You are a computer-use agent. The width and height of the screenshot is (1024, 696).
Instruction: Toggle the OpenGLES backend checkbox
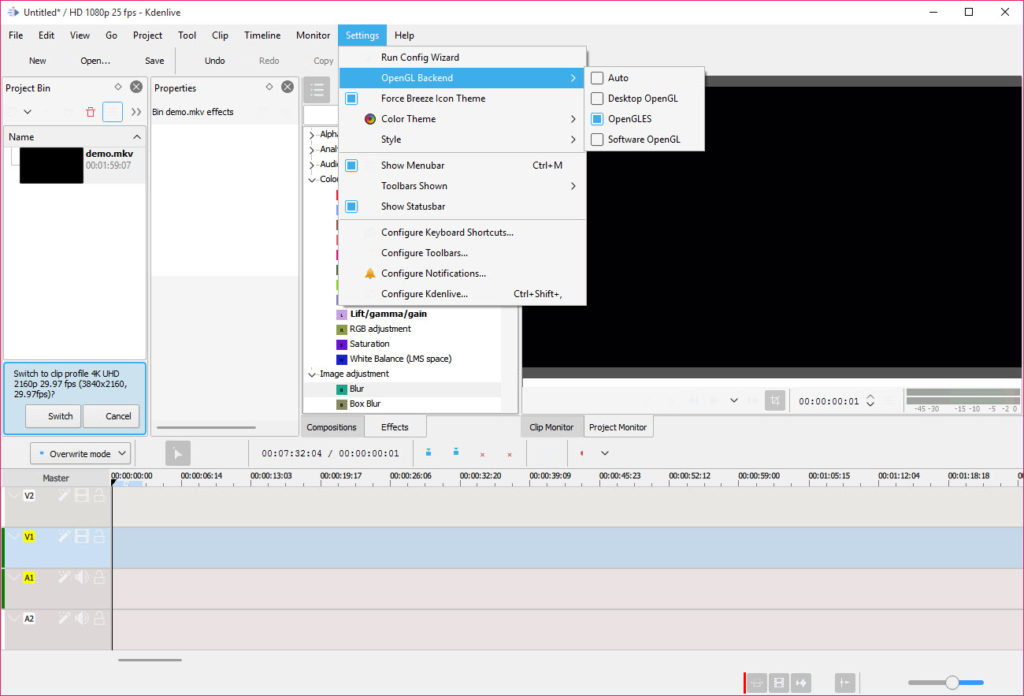coord(597,119)
